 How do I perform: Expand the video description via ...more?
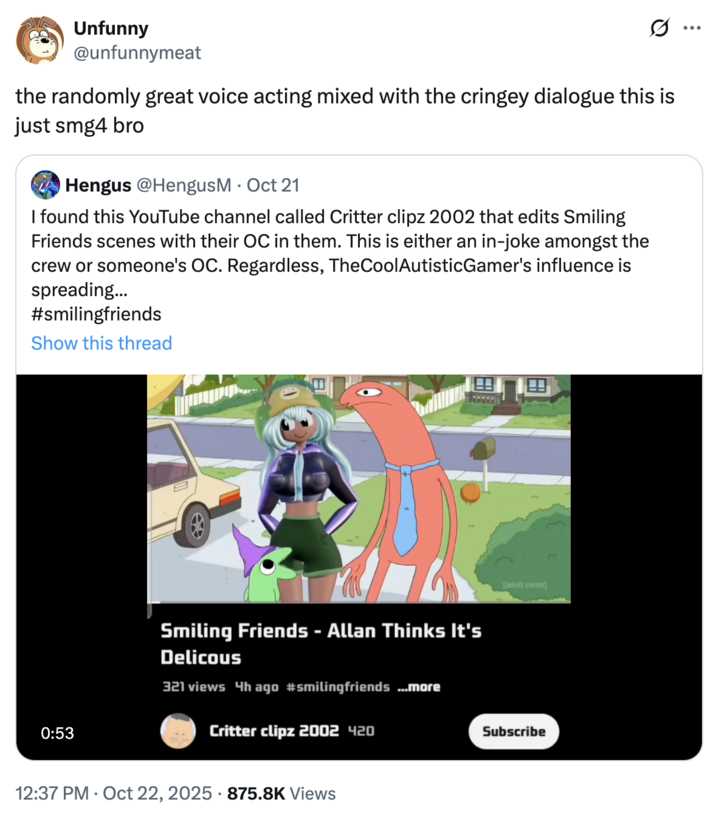(x=418, y=686)
